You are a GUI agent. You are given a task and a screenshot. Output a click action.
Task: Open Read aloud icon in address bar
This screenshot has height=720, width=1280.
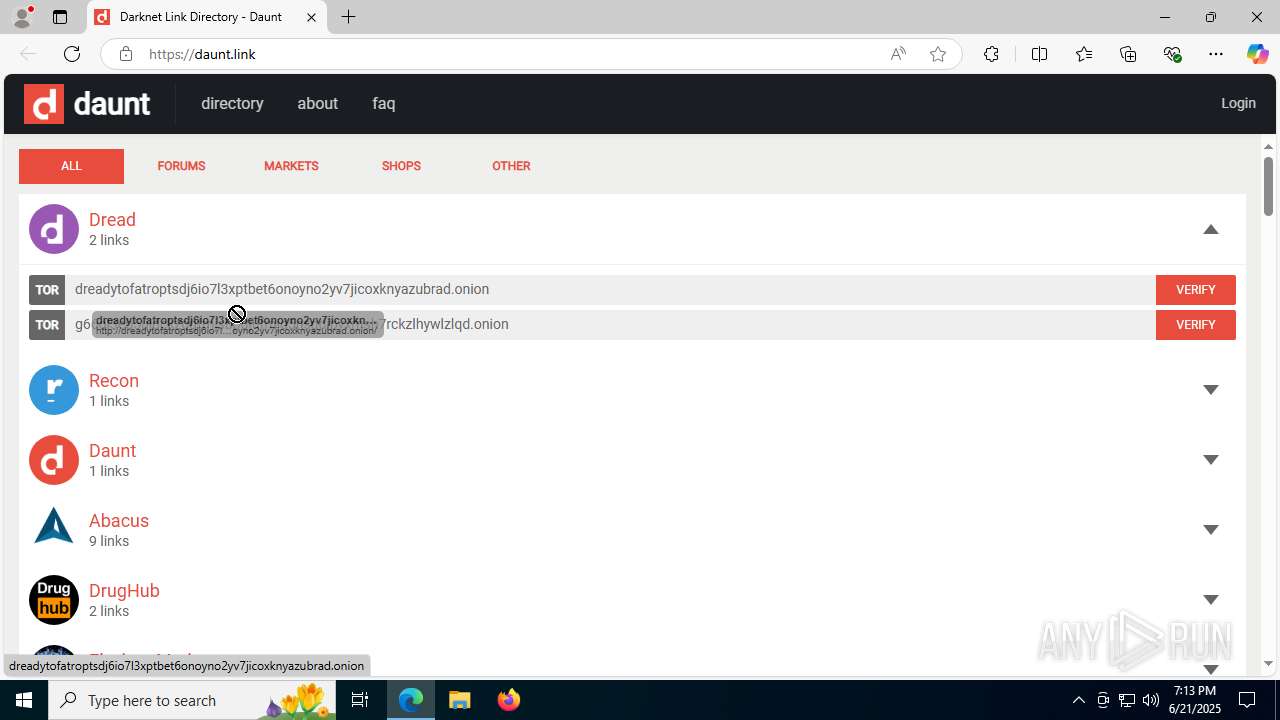pyautogui.click(x=898, y=54)
